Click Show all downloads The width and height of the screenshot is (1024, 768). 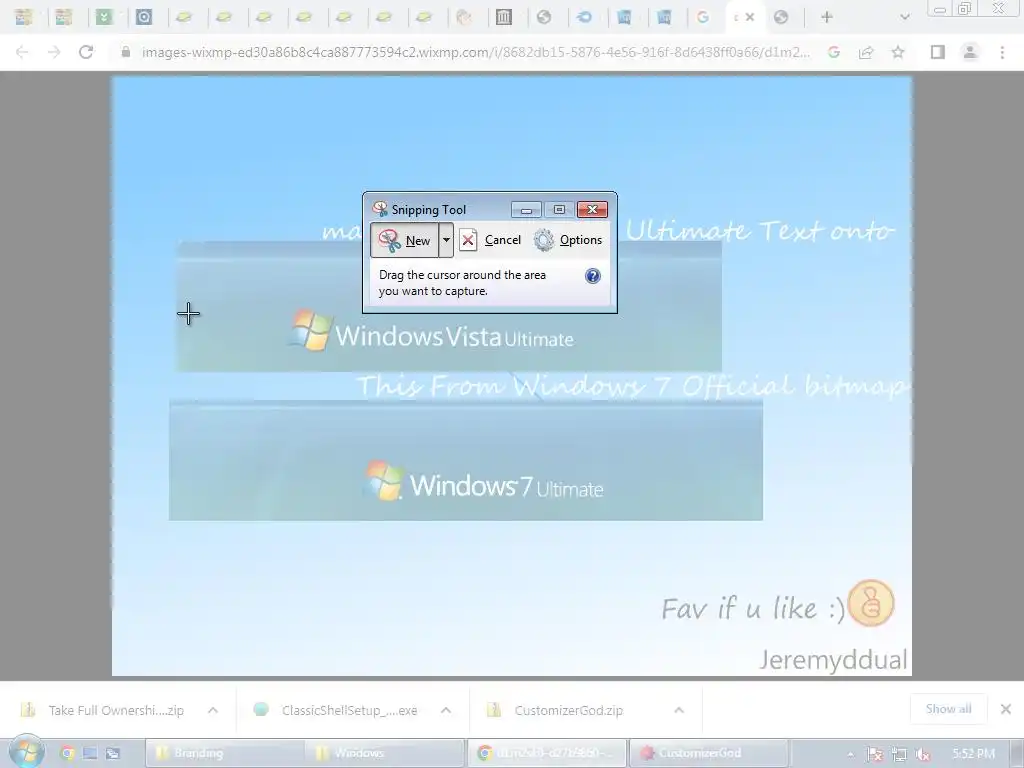click(x=948, y=709)
